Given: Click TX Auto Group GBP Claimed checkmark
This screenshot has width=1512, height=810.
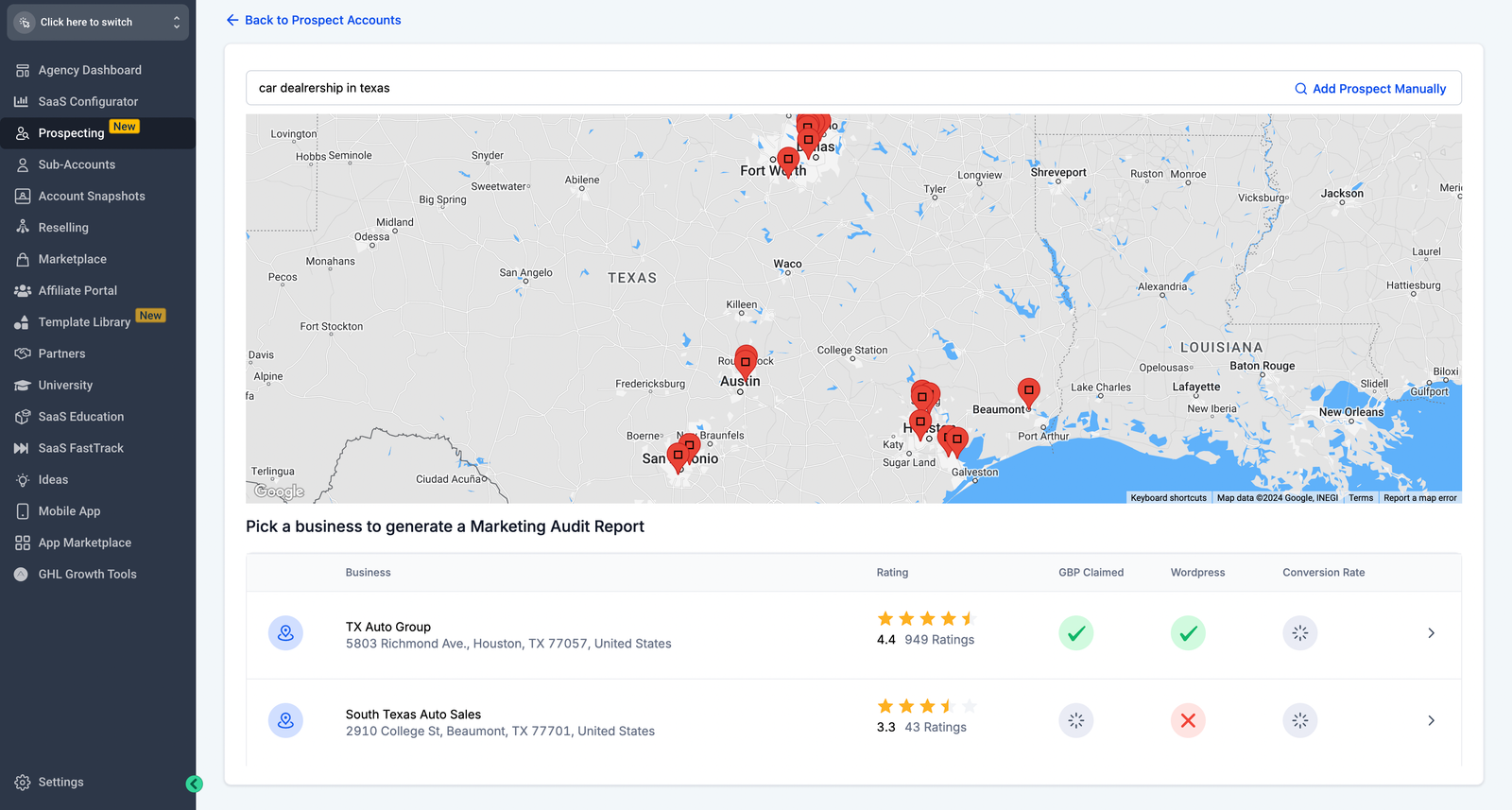Looking at the screenshot, I should point(1075,633).
